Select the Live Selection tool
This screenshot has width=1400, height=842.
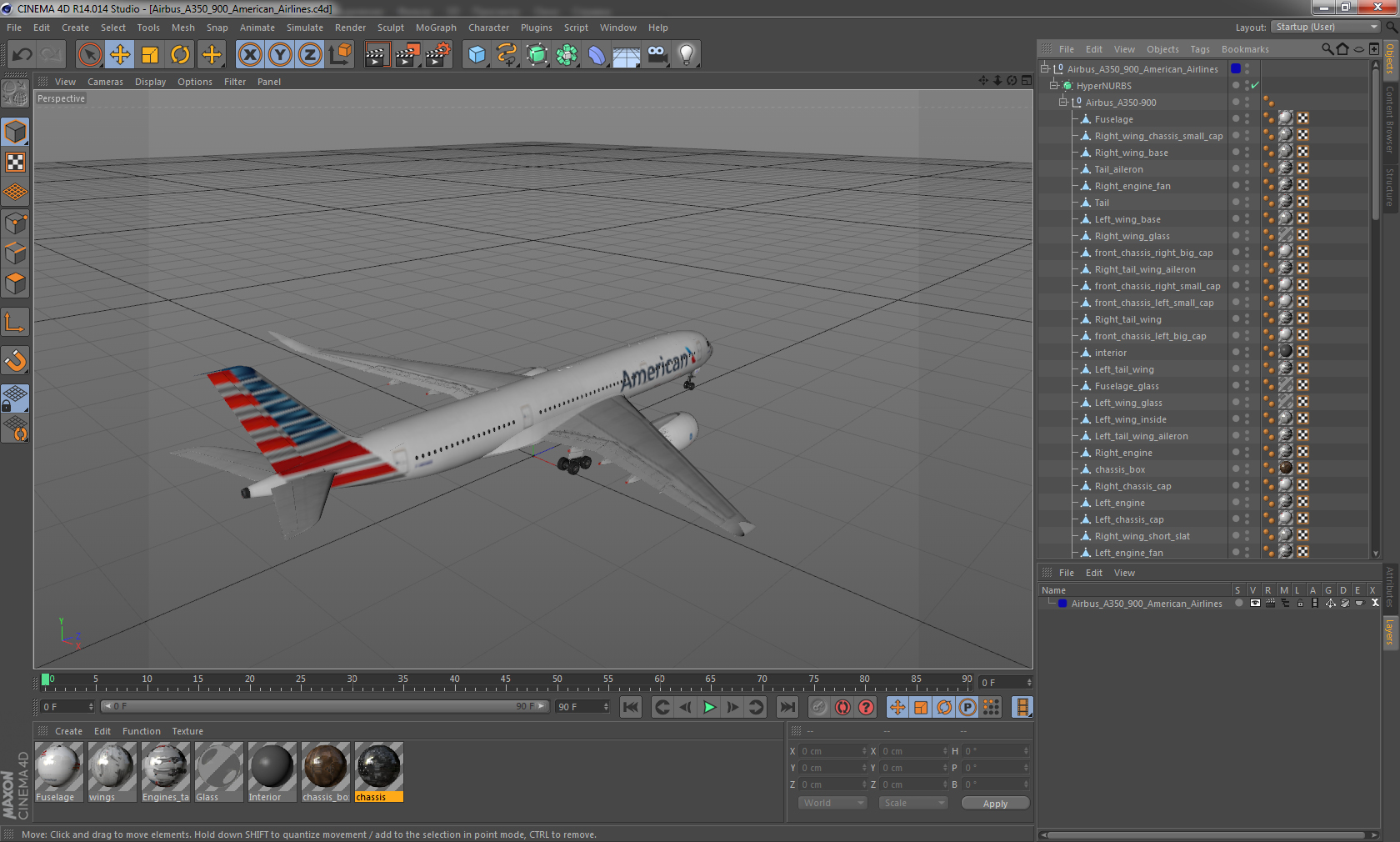90,55
